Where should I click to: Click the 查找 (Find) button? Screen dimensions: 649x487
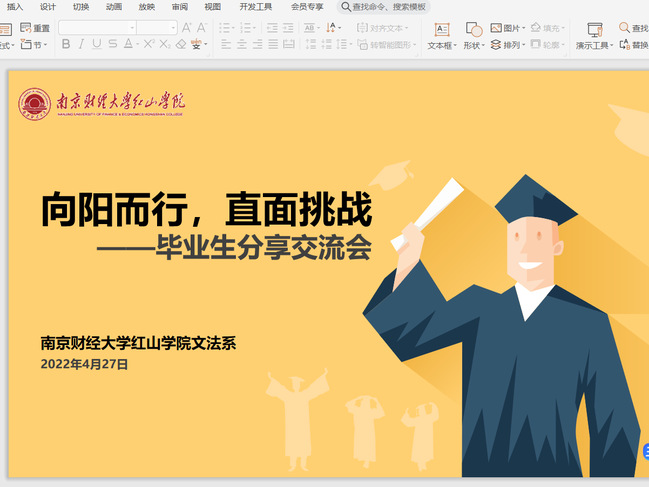pyautogui.click(x=634, y=28)
